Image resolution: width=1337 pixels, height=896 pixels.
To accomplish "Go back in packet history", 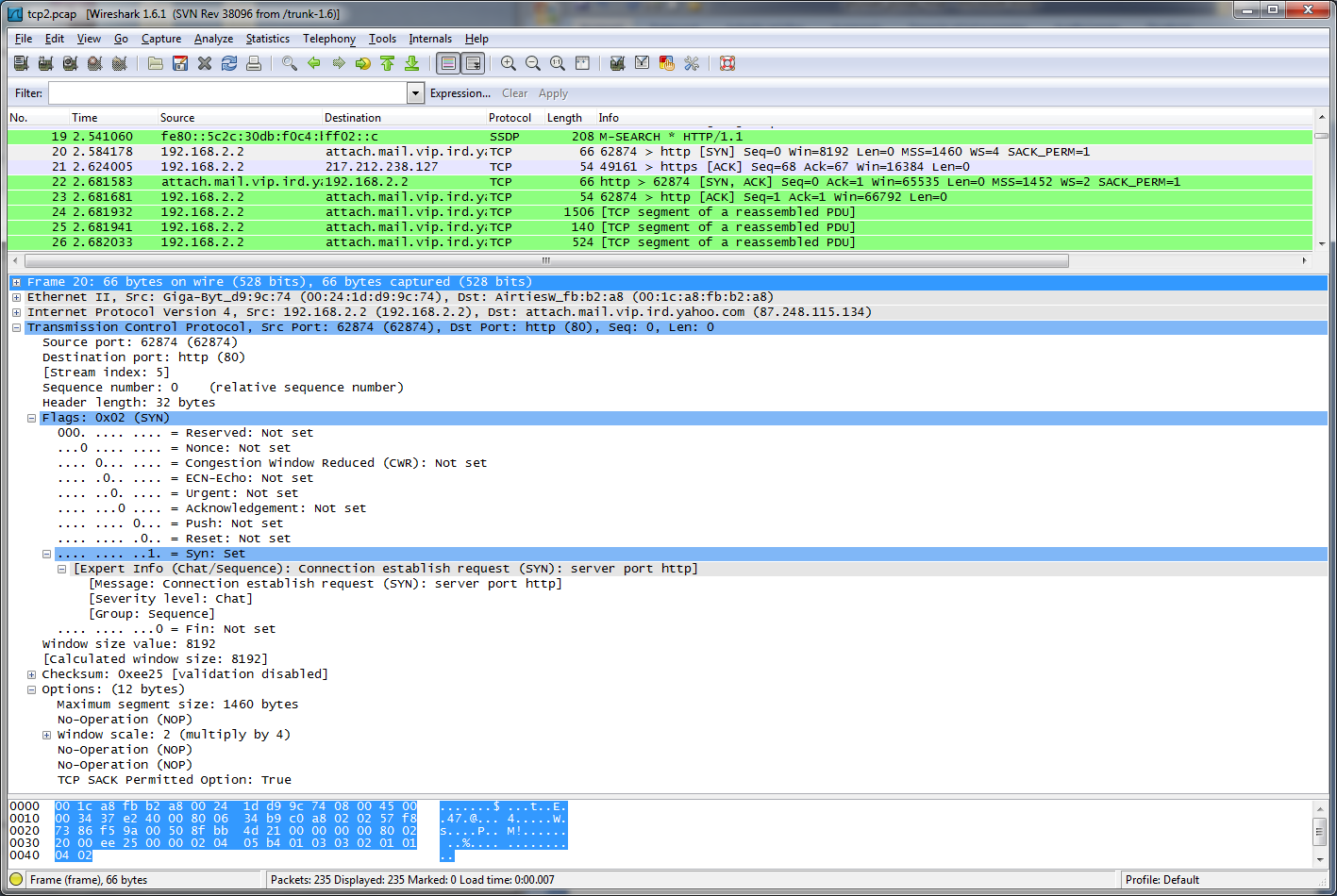I will tap(314, 63).
